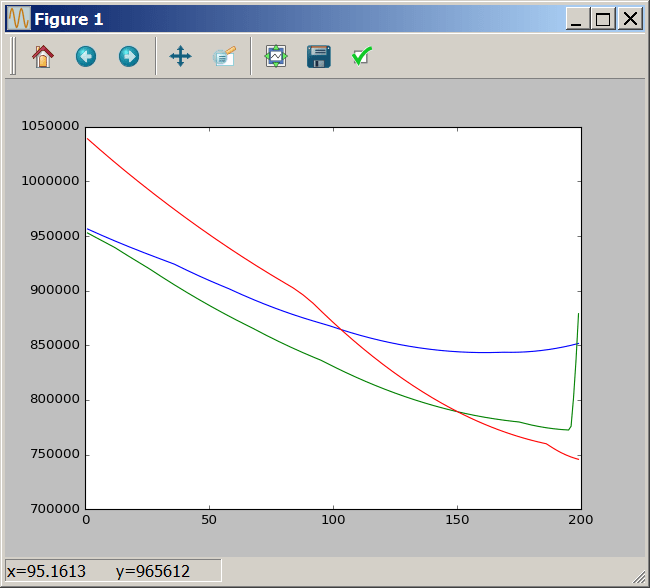Click the 150 x-axis tick label
The height and width of the screenshot is (588, 650).
pyautogui.click(x=457, y=520)
